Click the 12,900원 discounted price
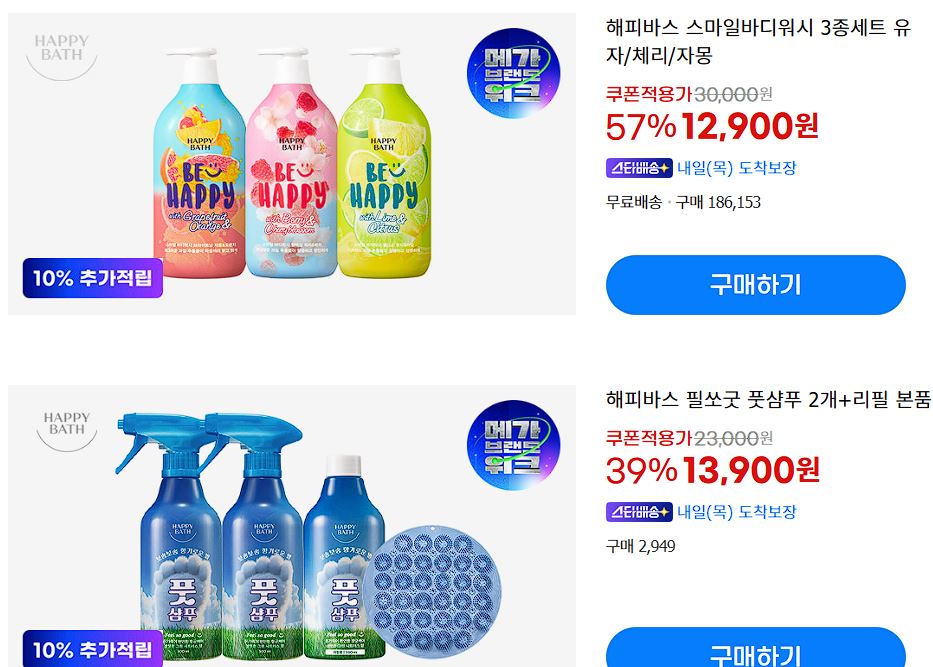This screenshot has width=933, height=667. (x=750, y=126)
